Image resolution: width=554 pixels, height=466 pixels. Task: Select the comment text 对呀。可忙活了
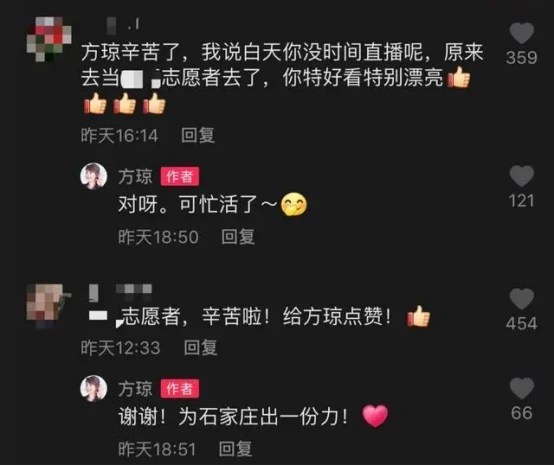197,204
